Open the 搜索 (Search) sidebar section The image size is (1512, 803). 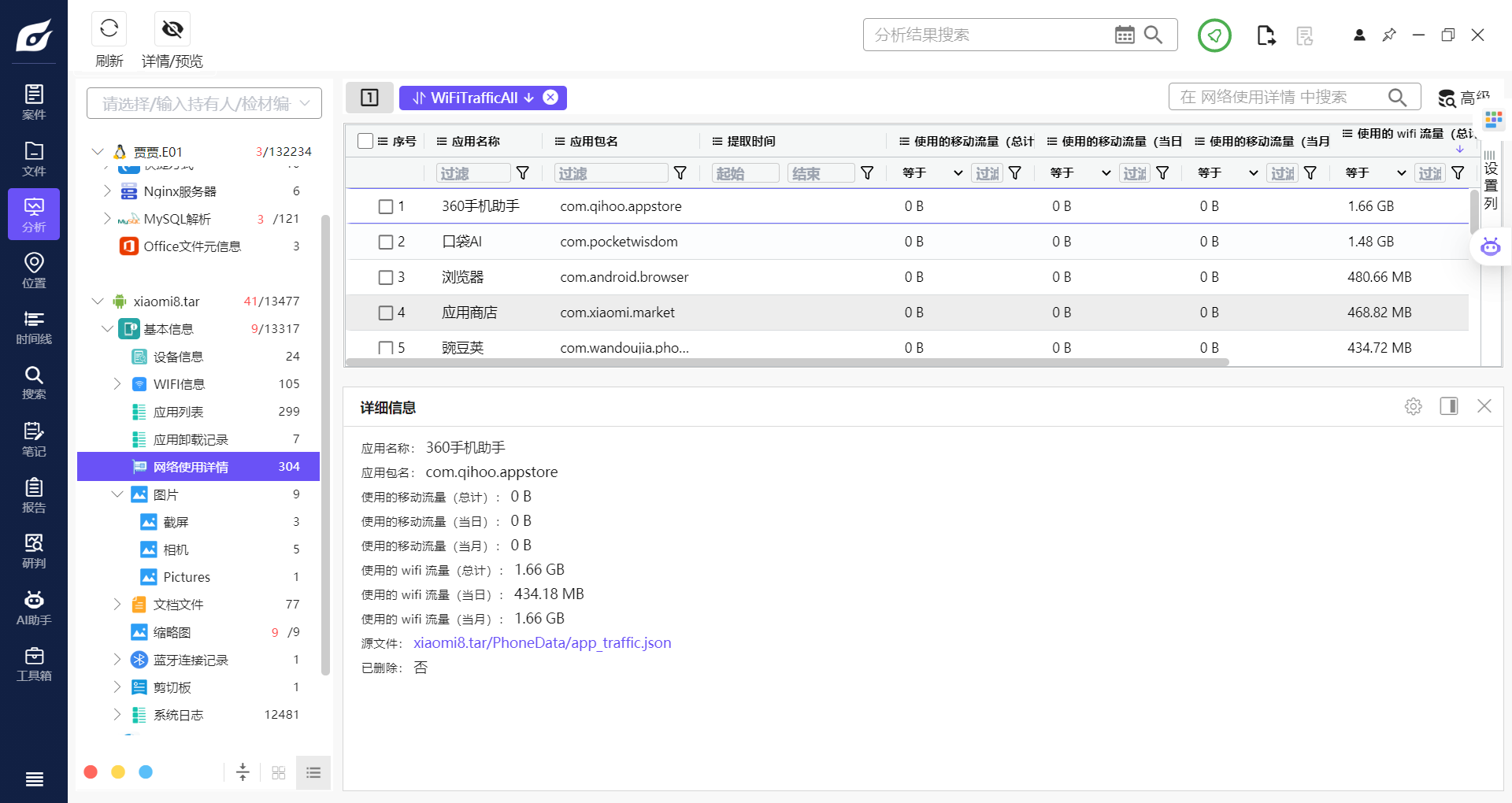click(x=34, y=383)
